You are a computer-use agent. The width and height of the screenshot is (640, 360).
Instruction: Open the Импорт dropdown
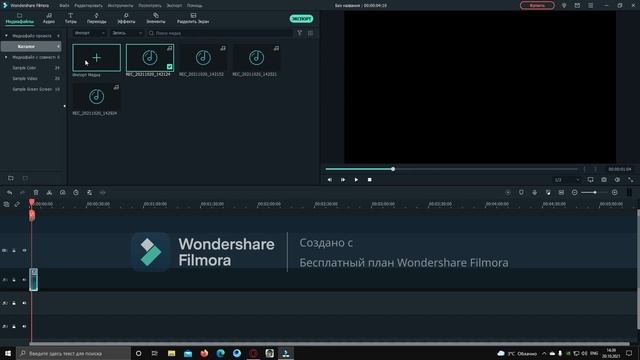(89, 33)
